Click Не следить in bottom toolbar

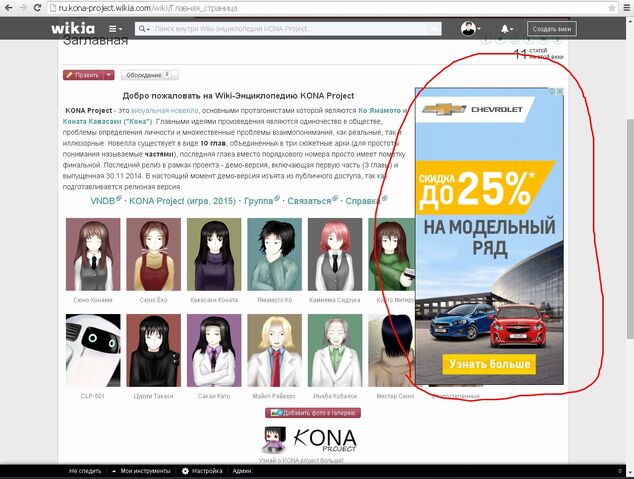pyautogui.click(x=85, y=471)
